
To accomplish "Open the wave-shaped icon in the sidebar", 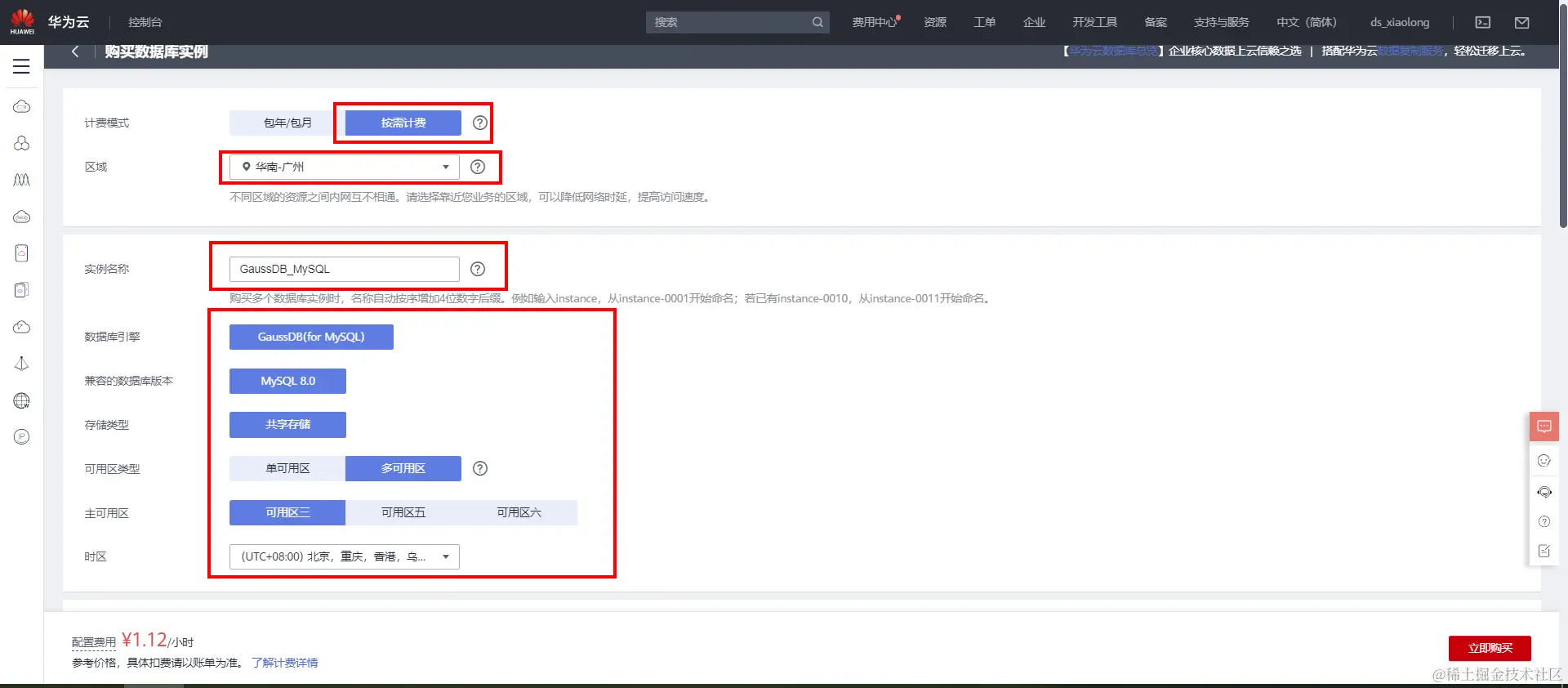I will (x=22, y=180).
